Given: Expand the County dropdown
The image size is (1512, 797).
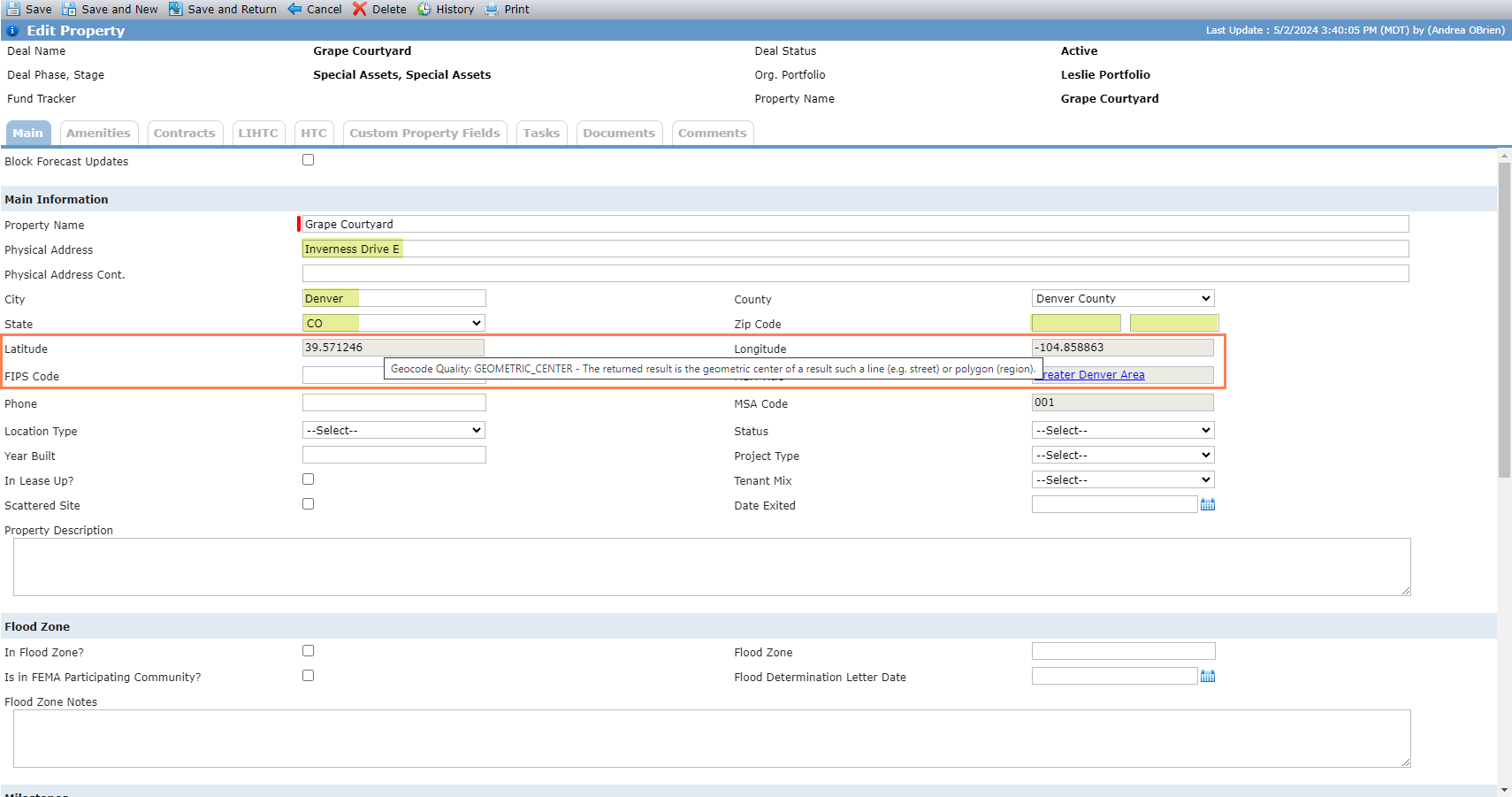Looking at the screenshot, I should pos(1123,298).
